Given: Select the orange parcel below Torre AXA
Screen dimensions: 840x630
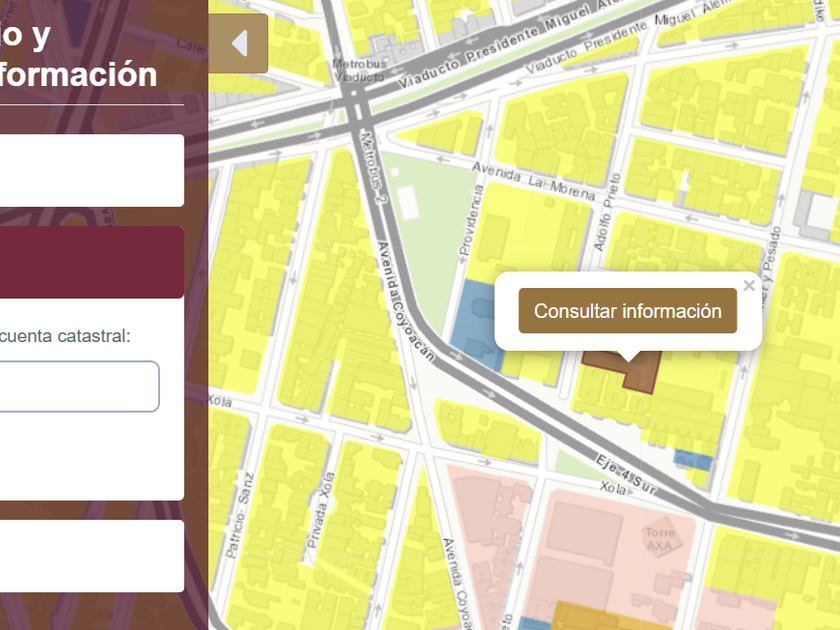Looking at the screenshot, I should point(611,616).
